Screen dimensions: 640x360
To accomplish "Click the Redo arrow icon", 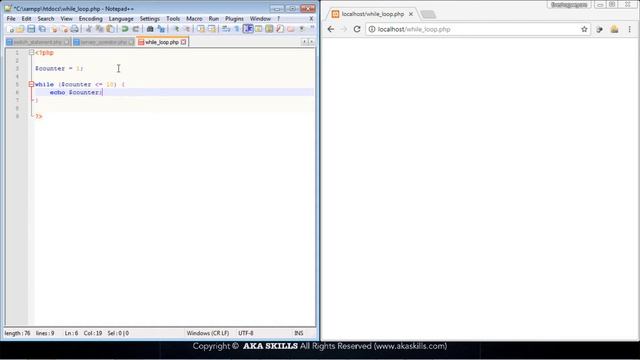I will coord(136,29).
